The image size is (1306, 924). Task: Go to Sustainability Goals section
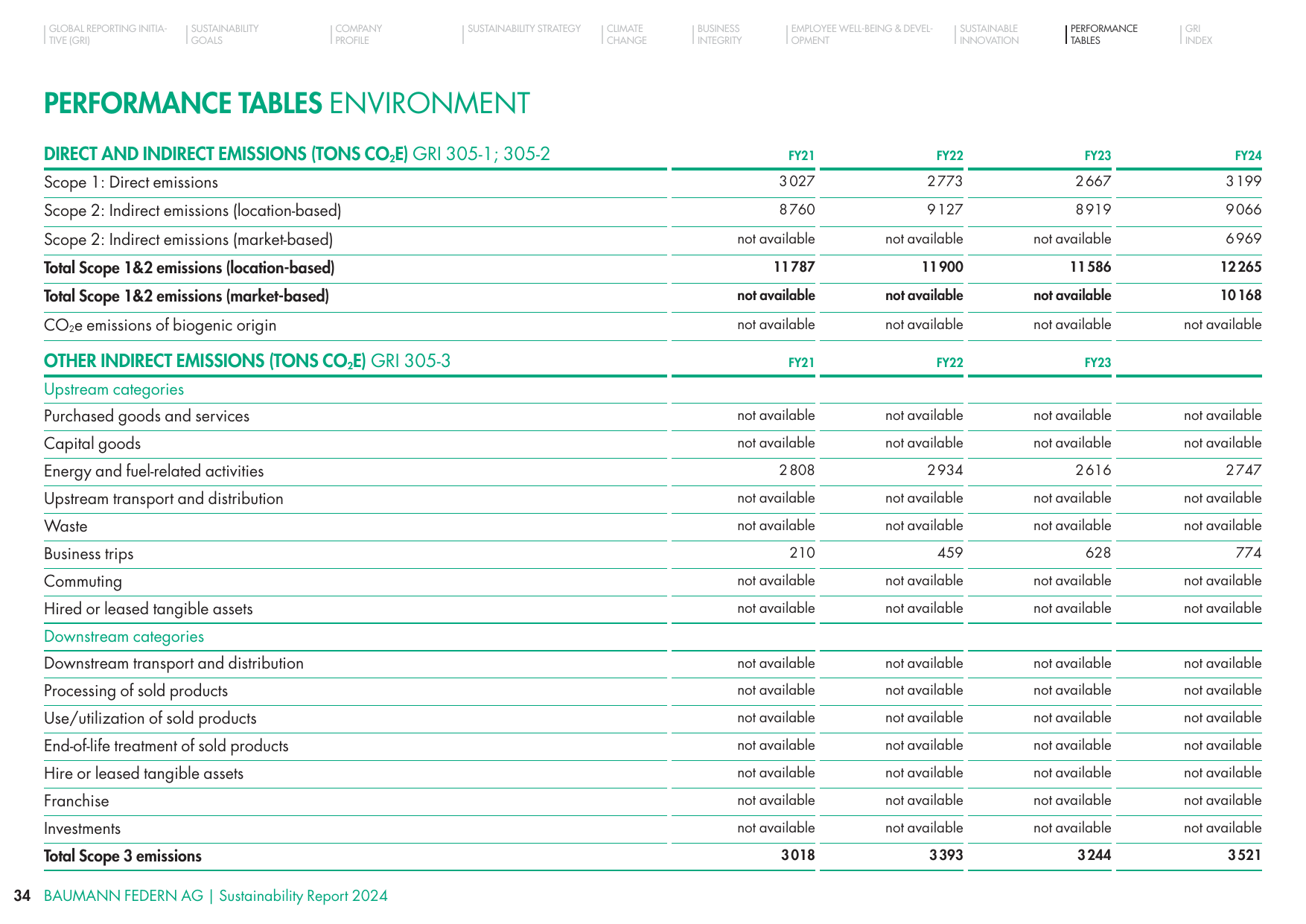(x=224, y=34)
